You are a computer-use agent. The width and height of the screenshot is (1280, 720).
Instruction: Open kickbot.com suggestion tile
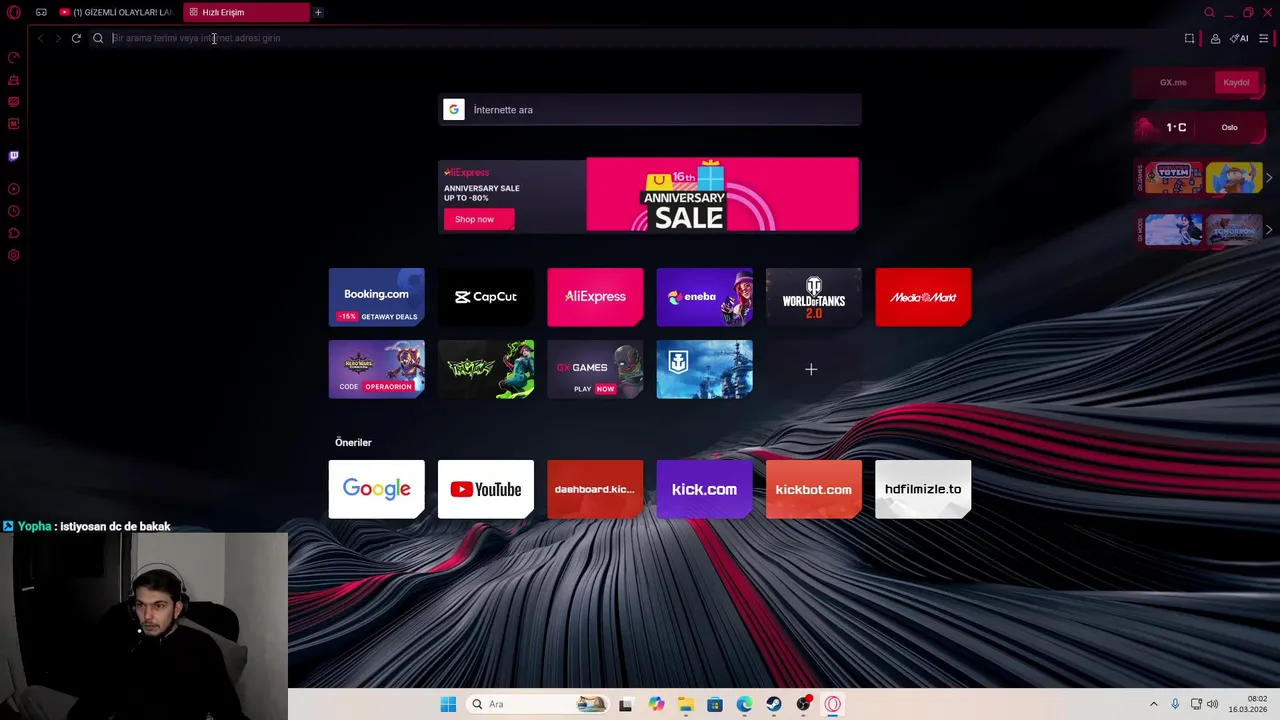tap(813, 489)
